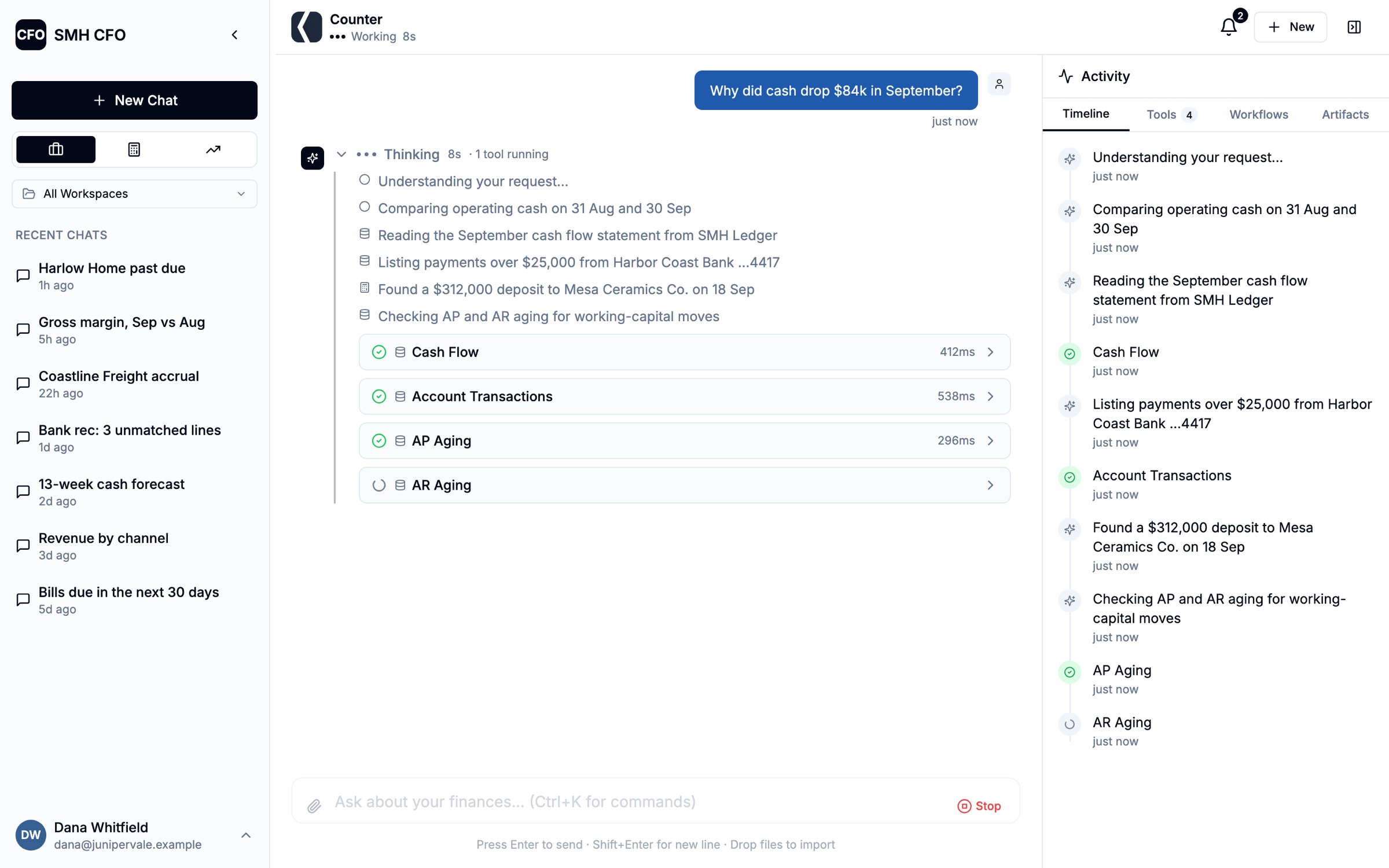Click the Counter agent logo
The height and width of the screenshot is (868, 1389).
tap(306, 27)
